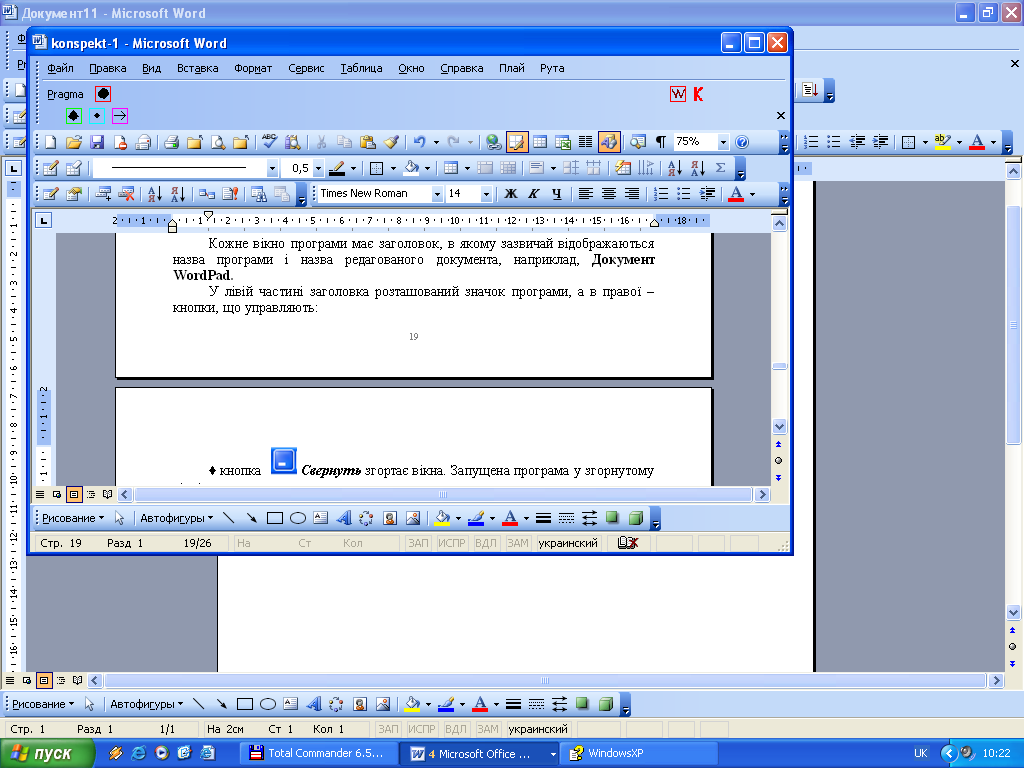Expand Автофигуры menu in konspekt-1 window
The height and width of the screenshot is (768, 1024).
click(176, 518)
